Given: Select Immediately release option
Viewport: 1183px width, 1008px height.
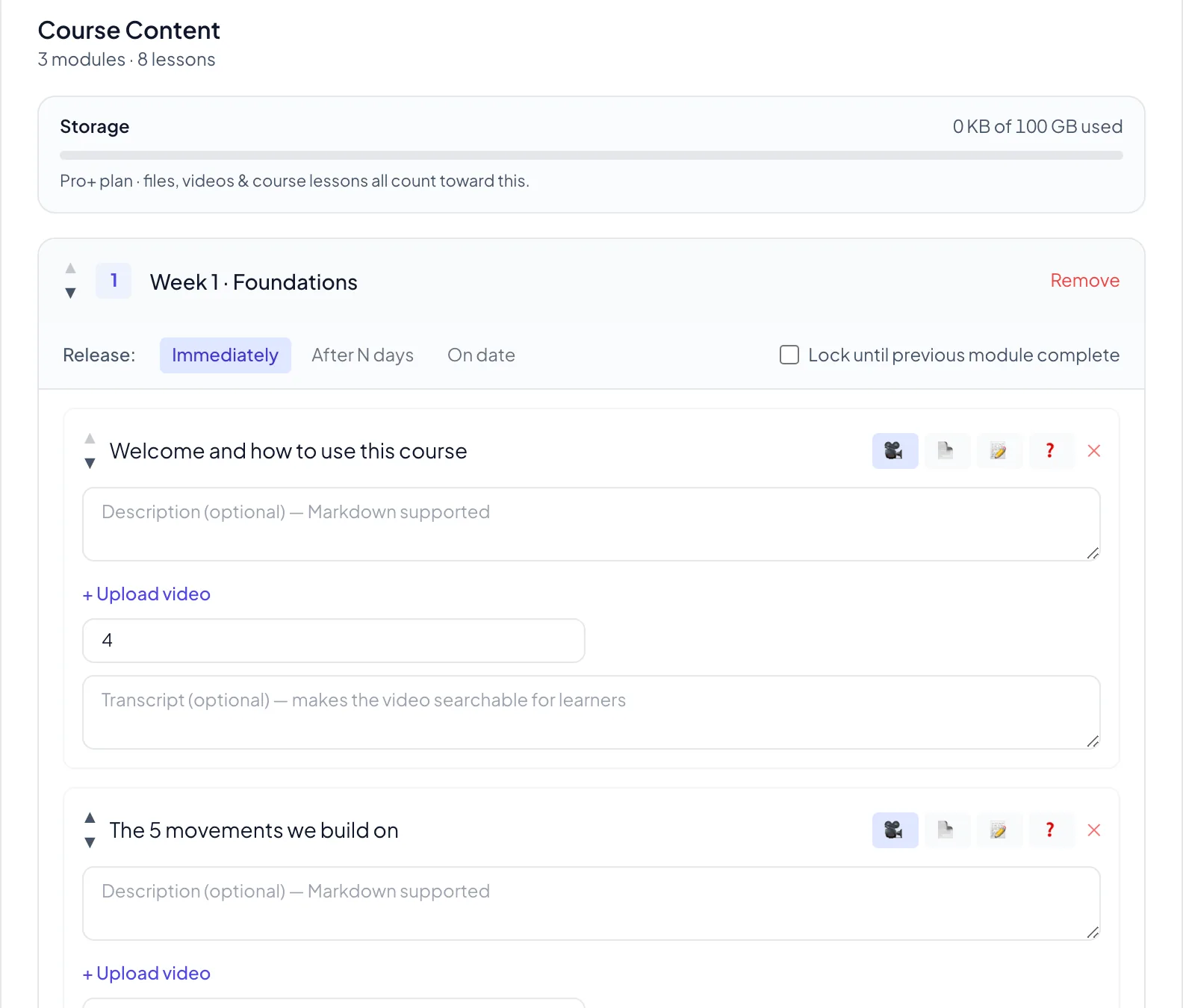Looking at the screenshot, I should tap(225, 355).
